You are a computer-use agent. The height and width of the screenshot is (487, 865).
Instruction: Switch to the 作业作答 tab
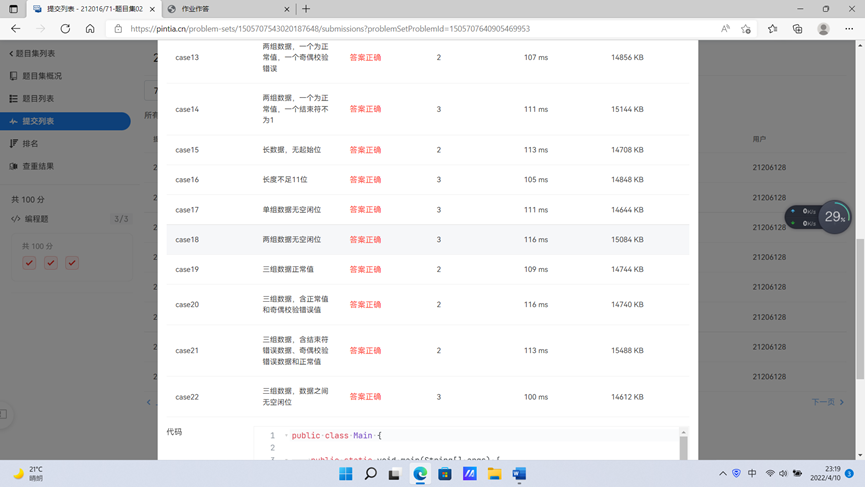click(229, 9)
